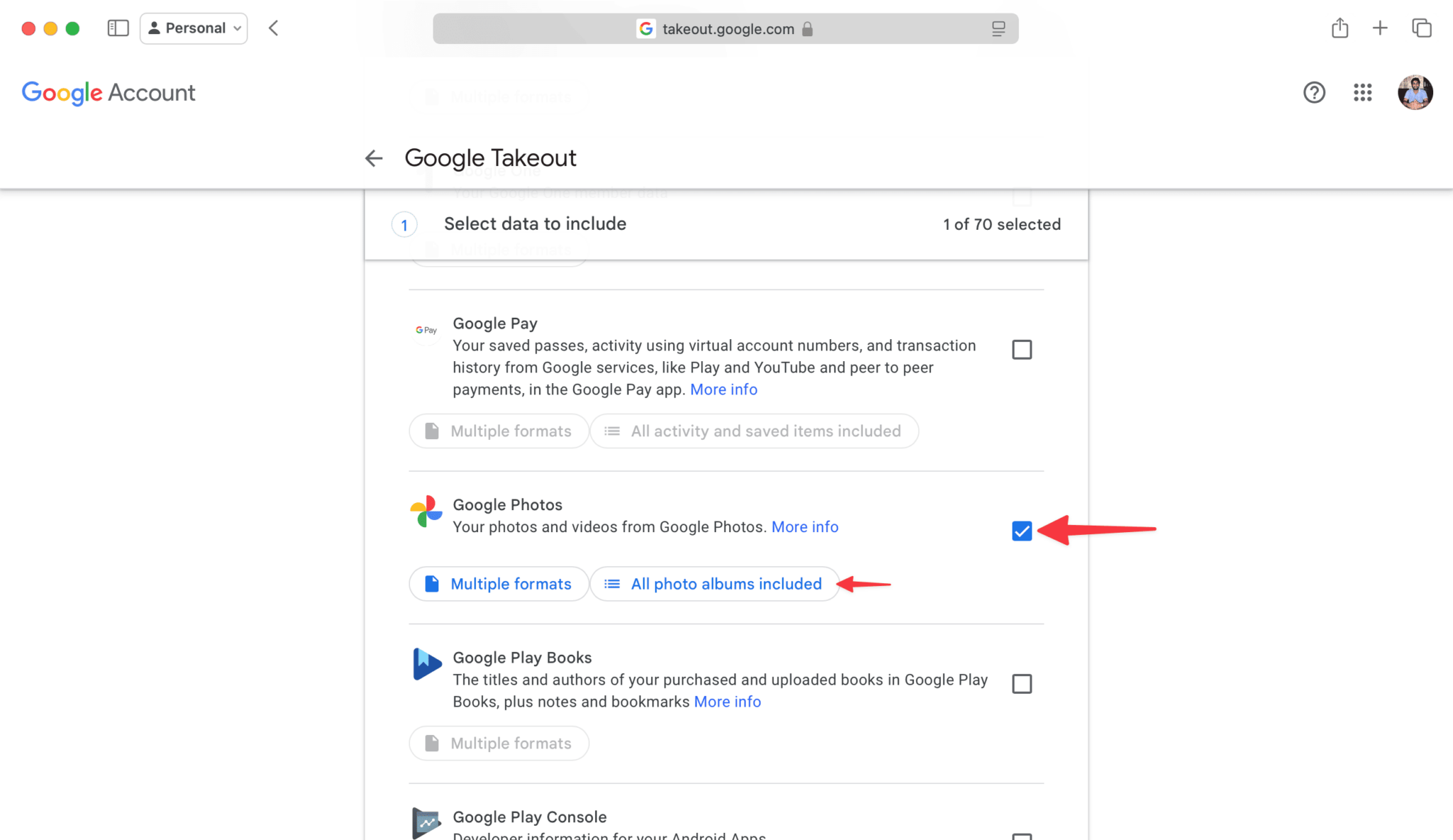Open Google Photos More info link
The height and width of the screenshot is (840, 1453).
click(x=805, y=527)
